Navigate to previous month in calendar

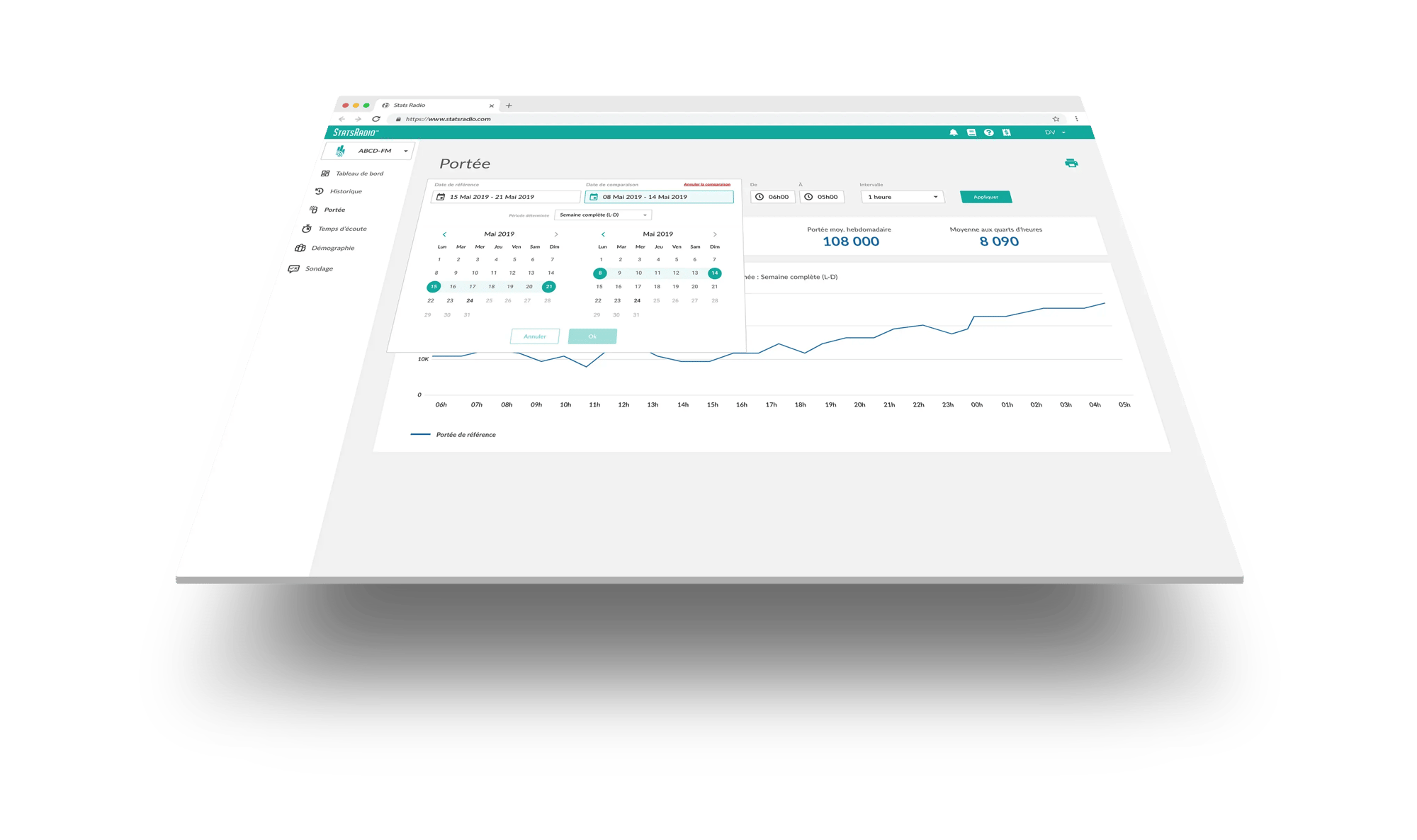point(444,233)
